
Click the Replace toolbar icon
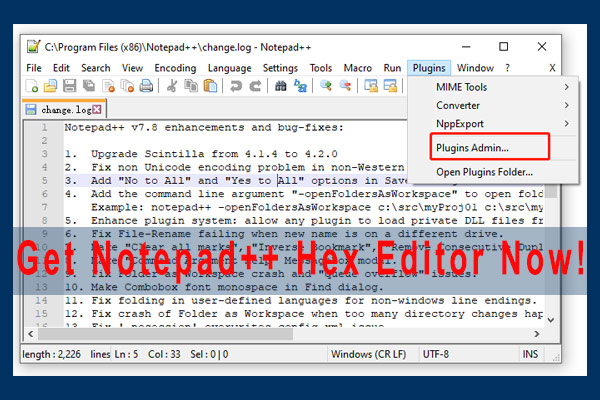(x=300, y=86)
